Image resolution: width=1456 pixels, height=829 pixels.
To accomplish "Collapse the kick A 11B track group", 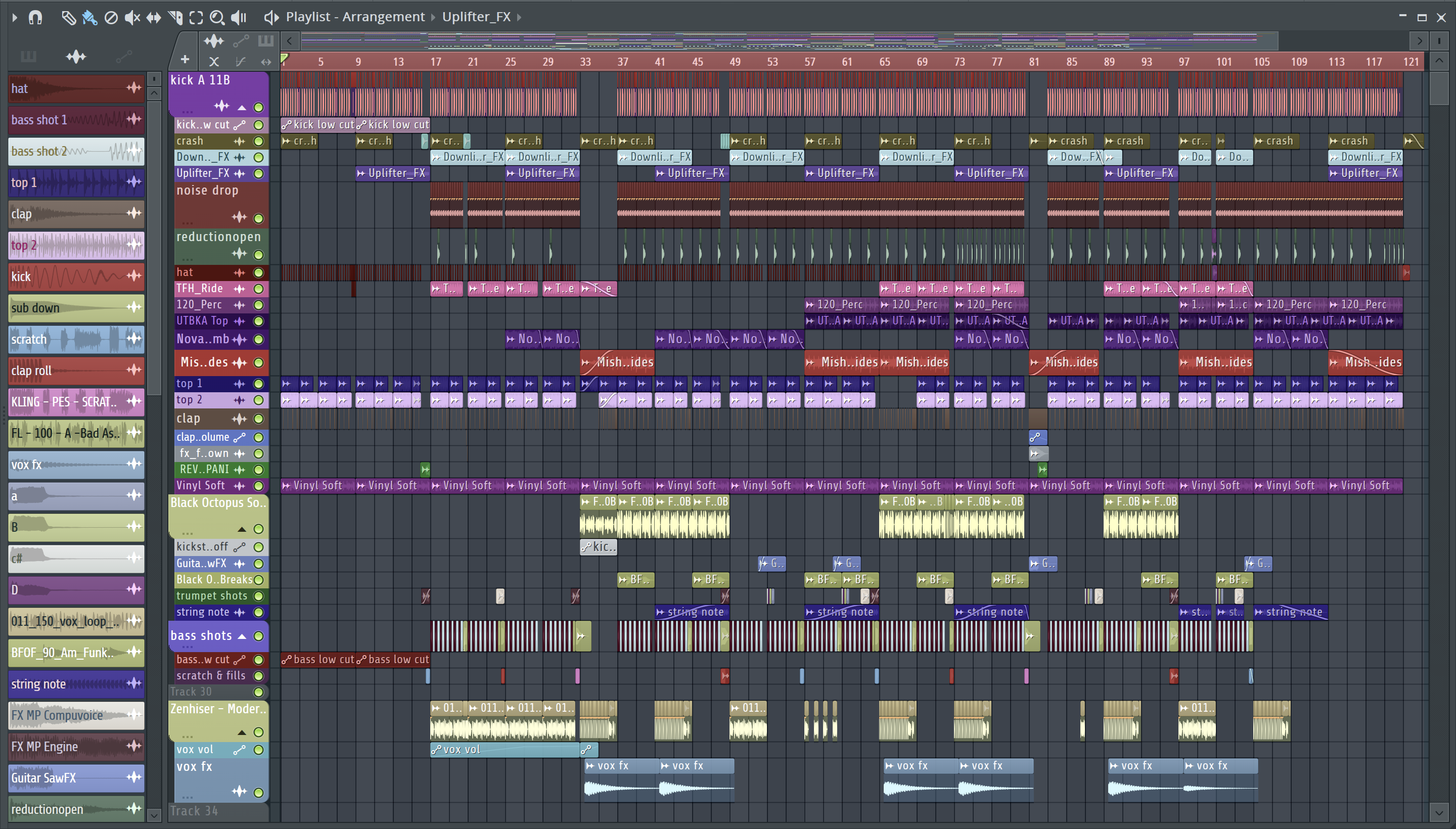I will click(x=242, y=108).
